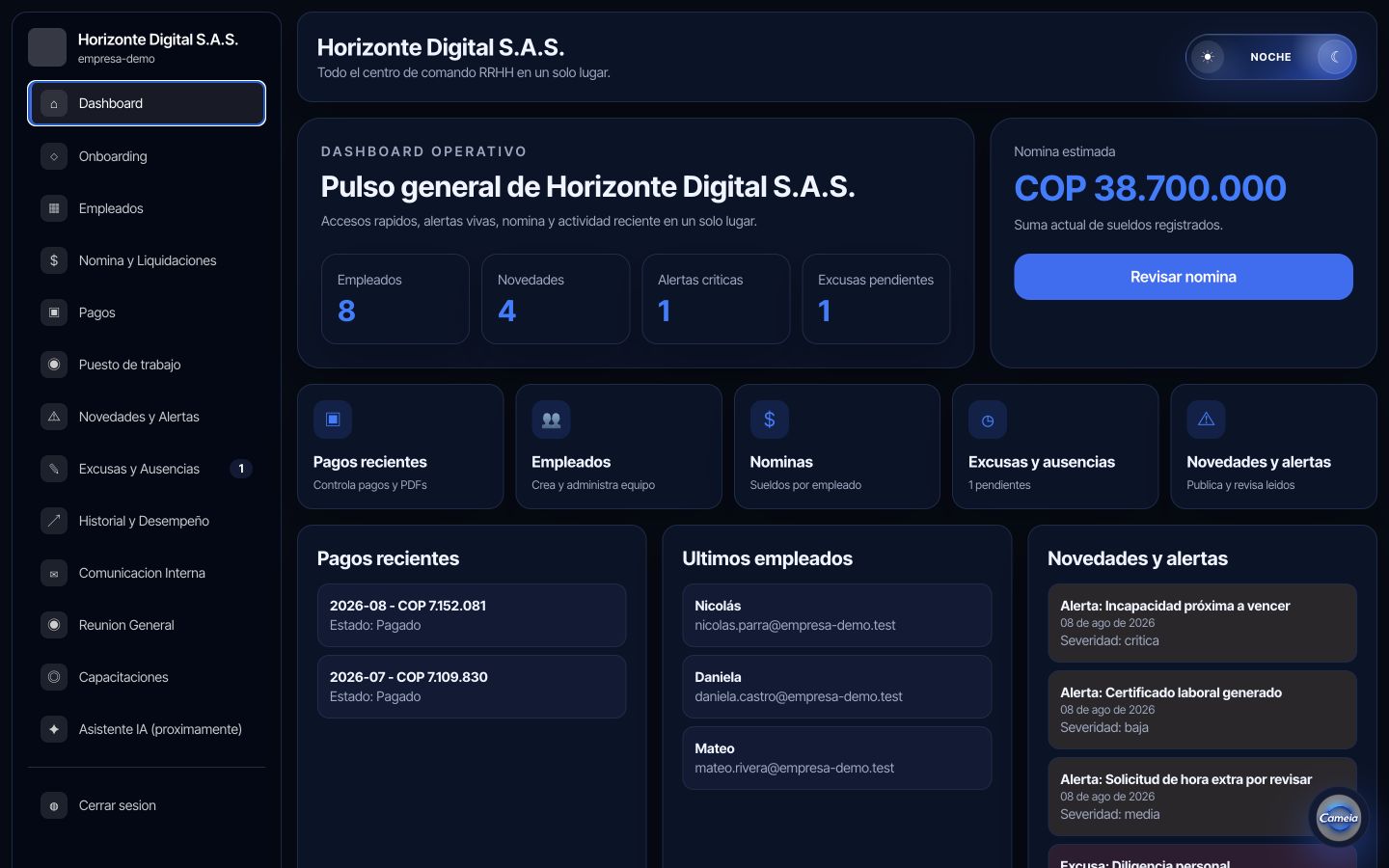This screenshot has width=1389, height=868.
Task: Click the Empleados count stat showing 8
Action: [x=395, y=299]
